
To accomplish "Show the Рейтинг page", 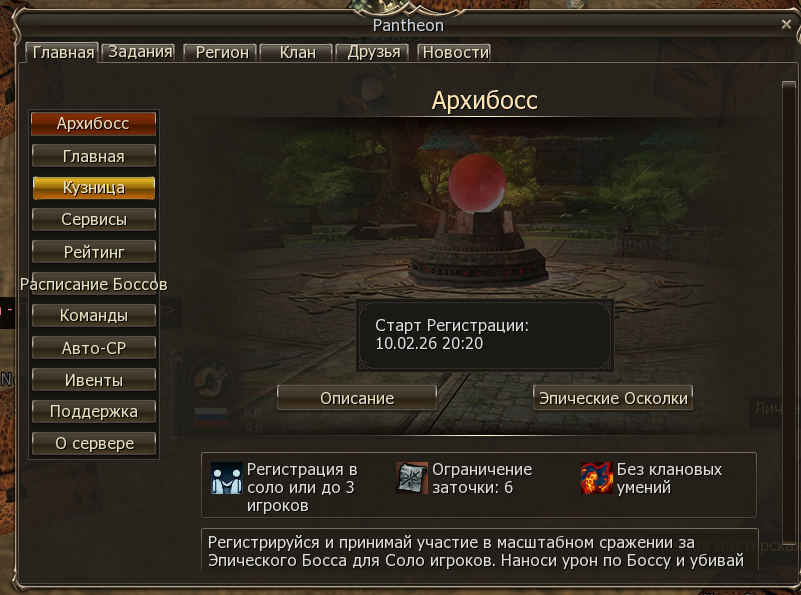I will (x=93, y=252).
